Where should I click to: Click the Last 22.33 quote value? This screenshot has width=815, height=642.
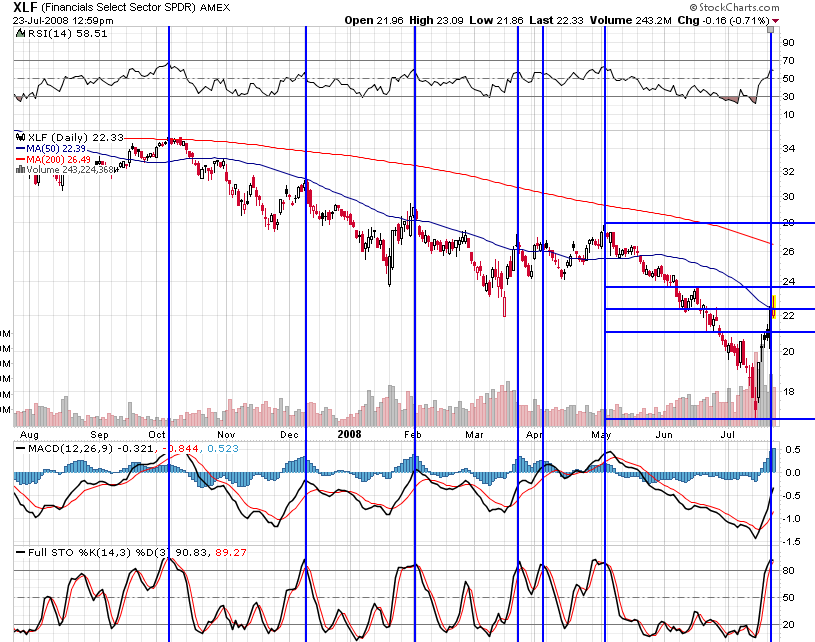click(556, 20)
